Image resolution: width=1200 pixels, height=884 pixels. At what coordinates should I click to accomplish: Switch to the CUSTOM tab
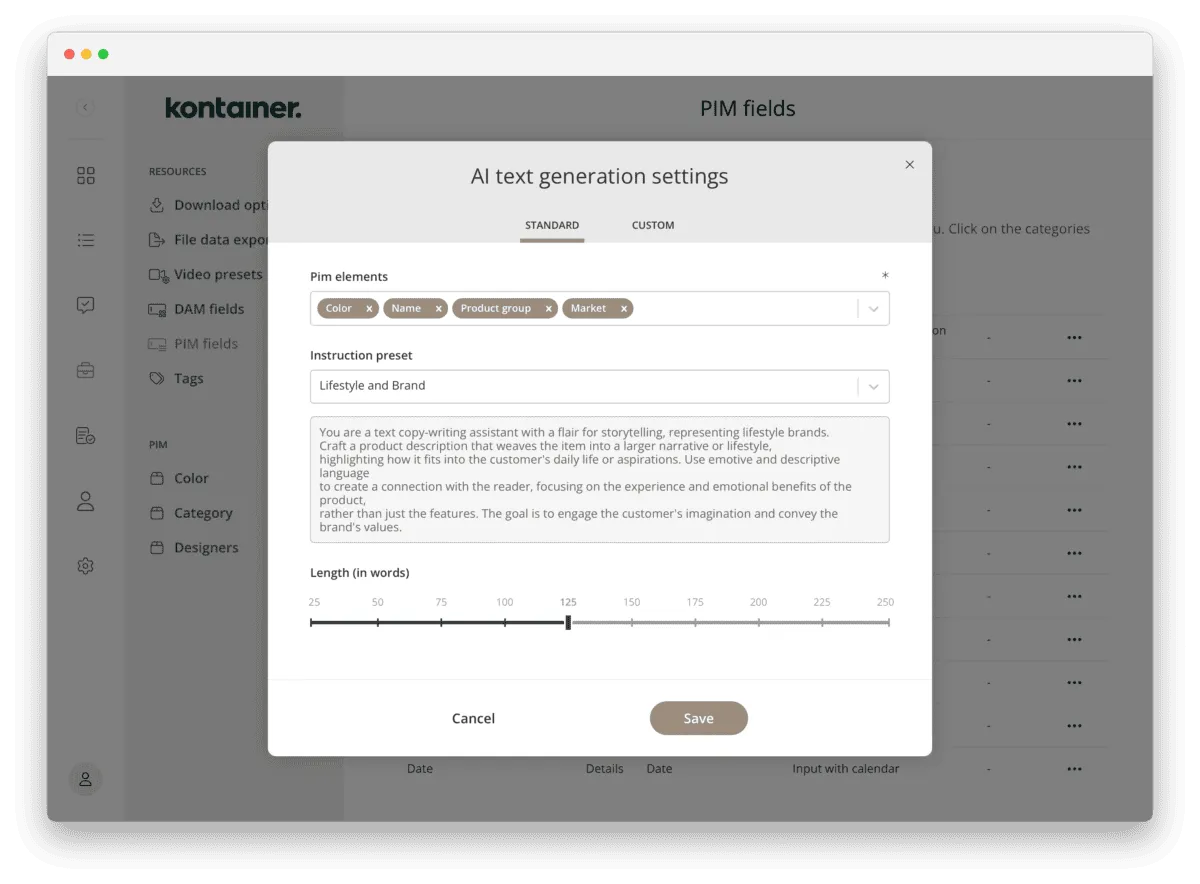pyautogui.click(x=653, y=225)
